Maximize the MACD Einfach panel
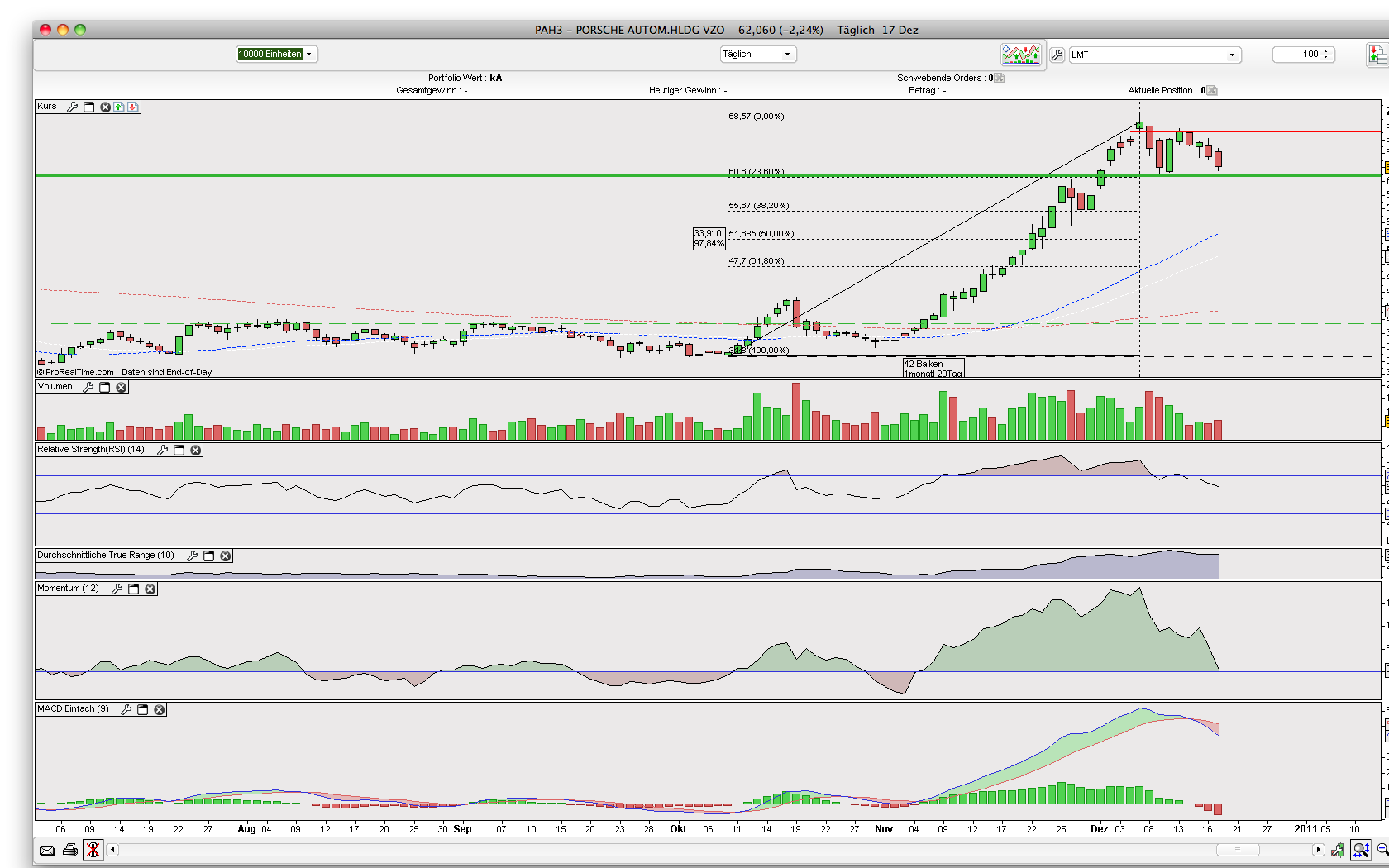The image size is (1389, 868). click(143, 709)
